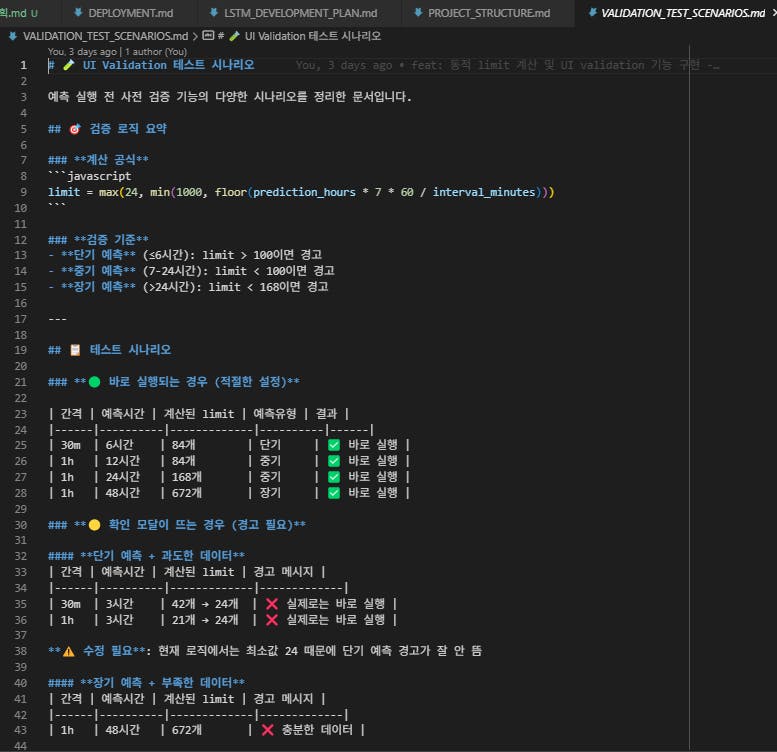Click line number 9 in the gutter
The width and height of the screenshot is (777, 752).
coord(23,192)
